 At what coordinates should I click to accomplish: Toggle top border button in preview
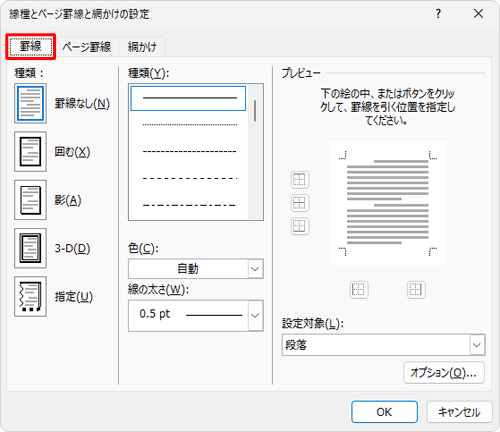click(x=300, y=180)
